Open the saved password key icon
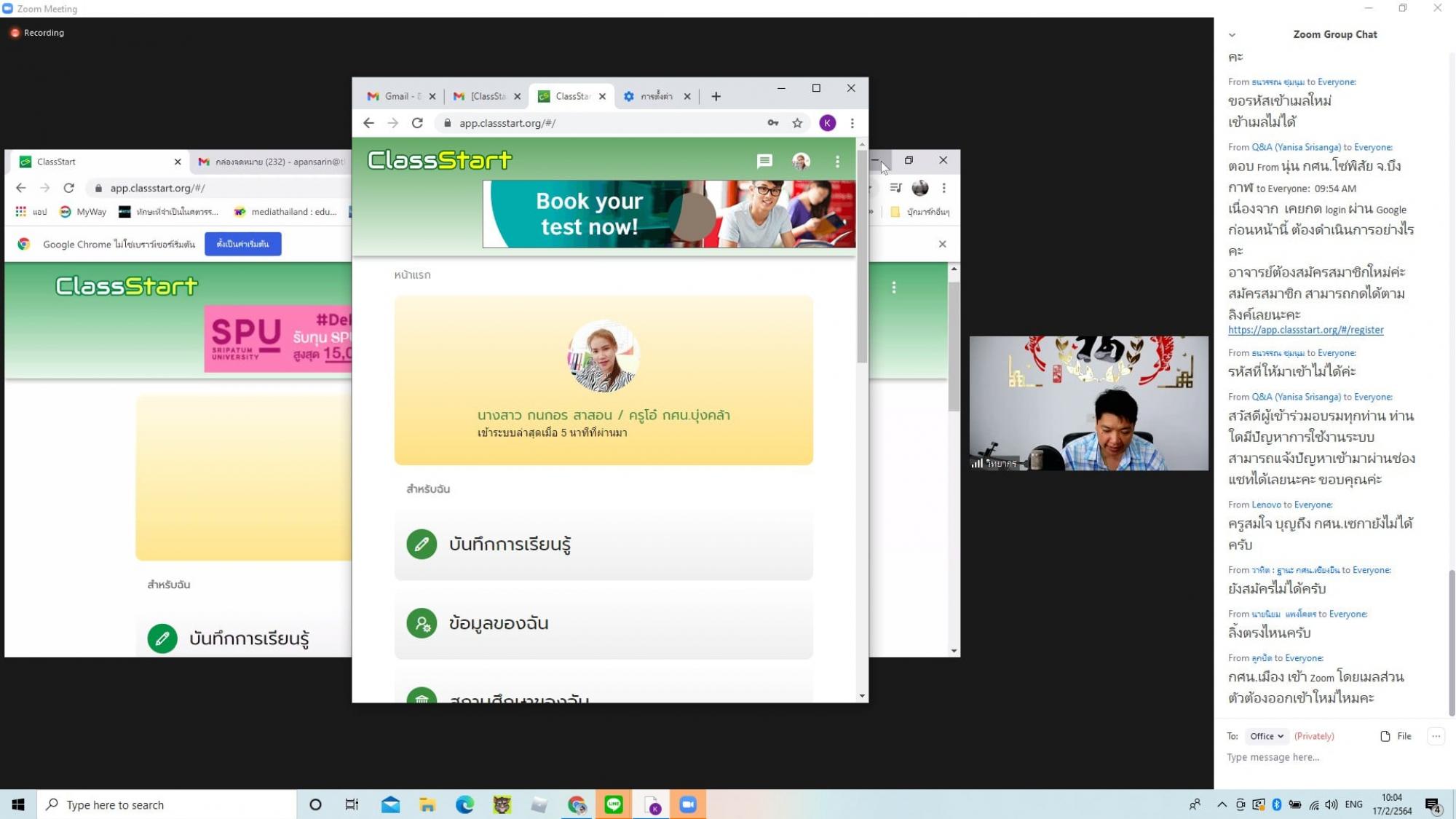 pyautogui.click(x=773, y=123)
